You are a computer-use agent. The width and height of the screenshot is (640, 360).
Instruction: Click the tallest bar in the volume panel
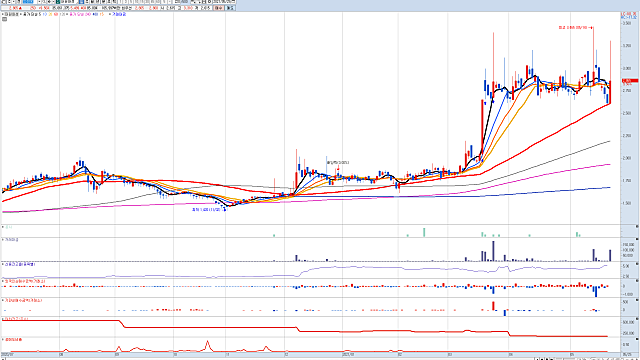tap(493, 251)
